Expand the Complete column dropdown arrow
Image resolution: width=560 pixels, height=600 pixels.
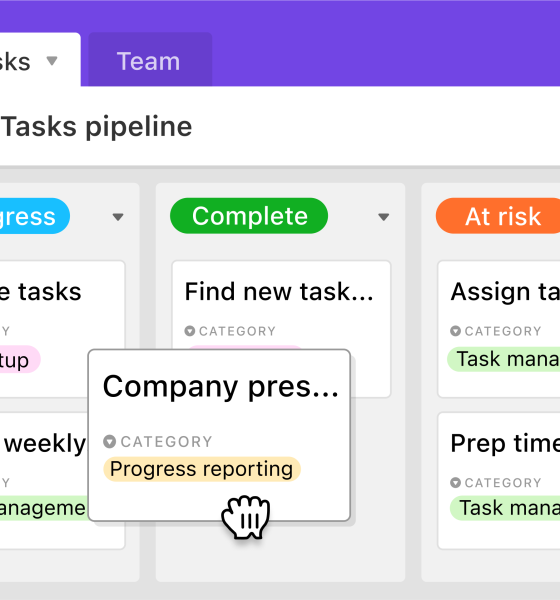click(383, 217)
